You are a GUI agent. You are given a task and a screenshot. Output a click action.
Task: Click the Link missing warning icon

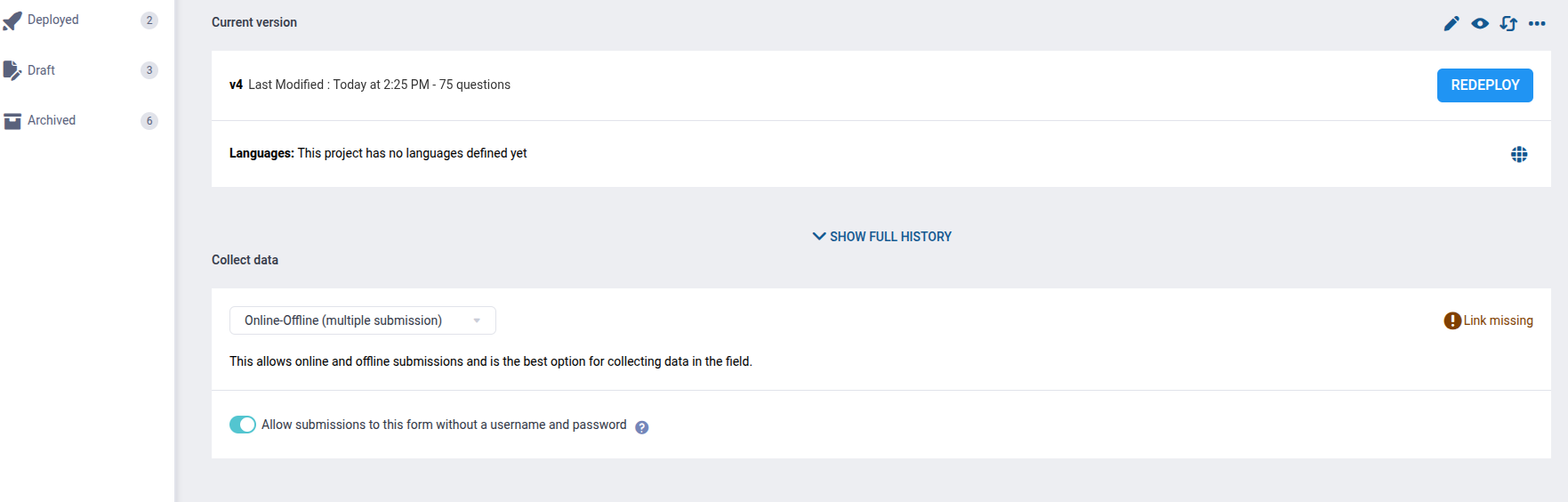pos(1452,320)
